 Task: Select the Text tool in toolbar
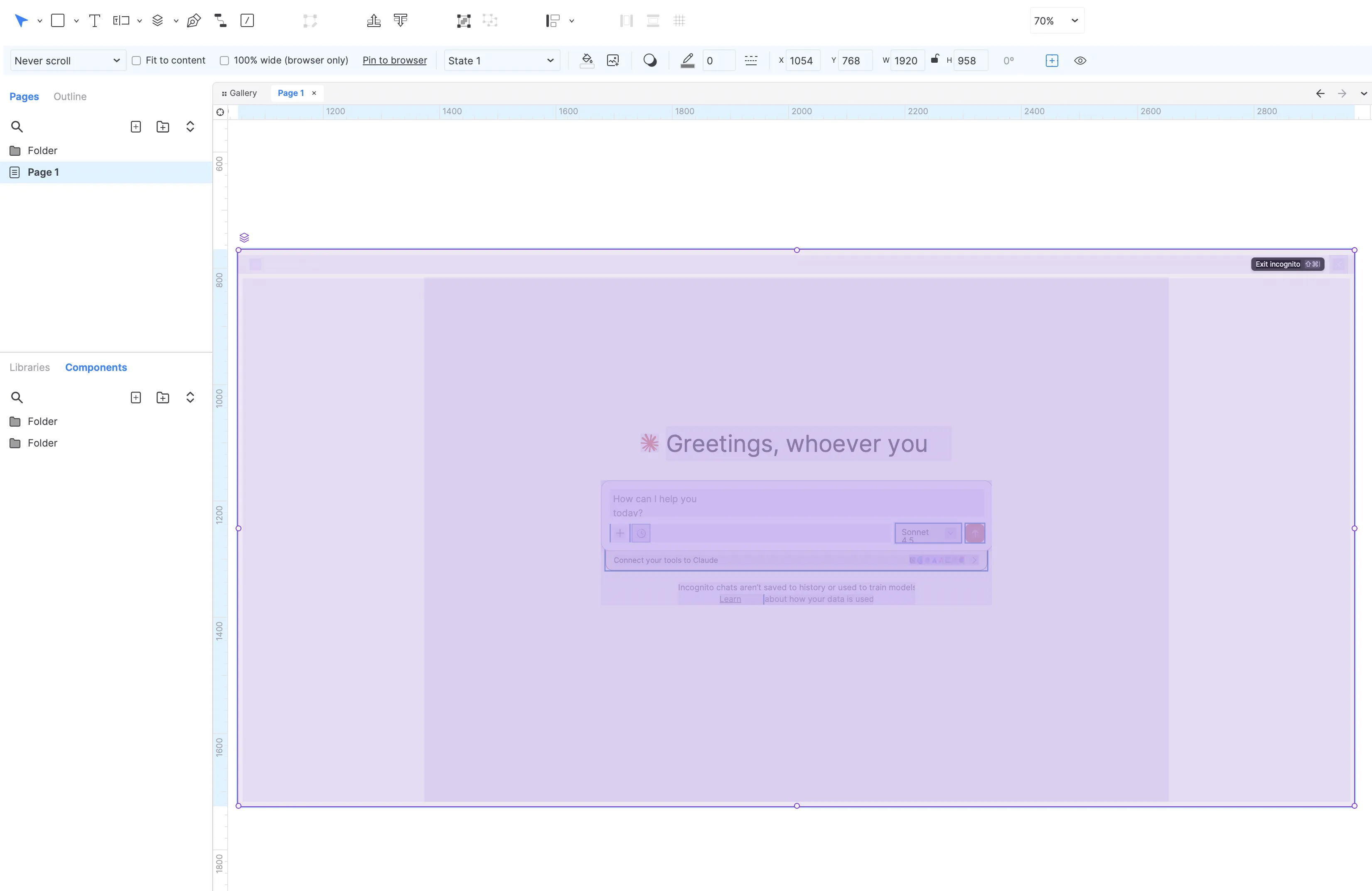95,21
